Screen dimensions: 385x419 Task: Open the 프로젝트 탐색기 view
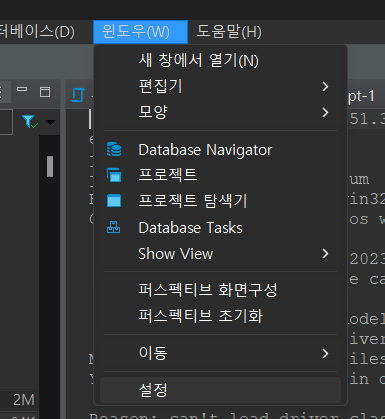tap(220, 201)
